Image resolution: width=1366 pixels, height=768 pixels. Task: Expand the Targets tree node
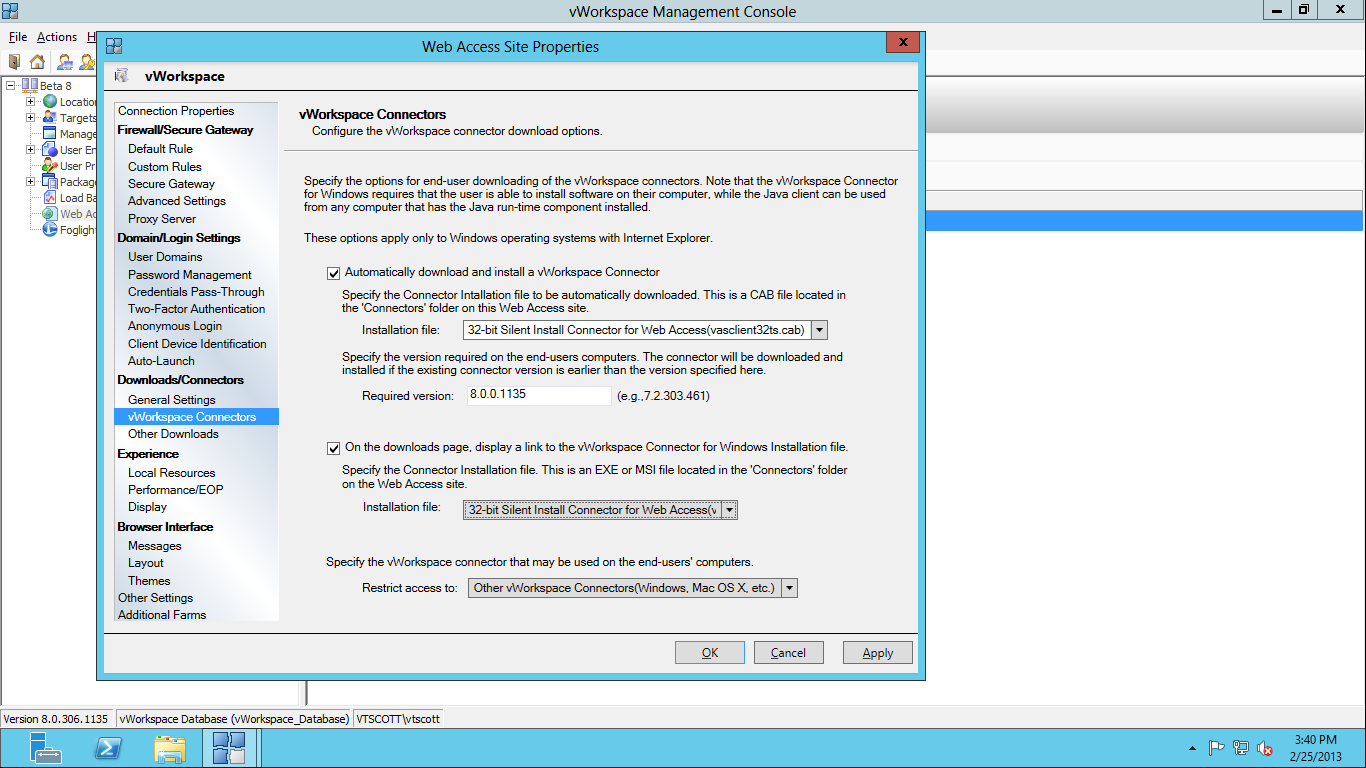click(x=31, y=117)
